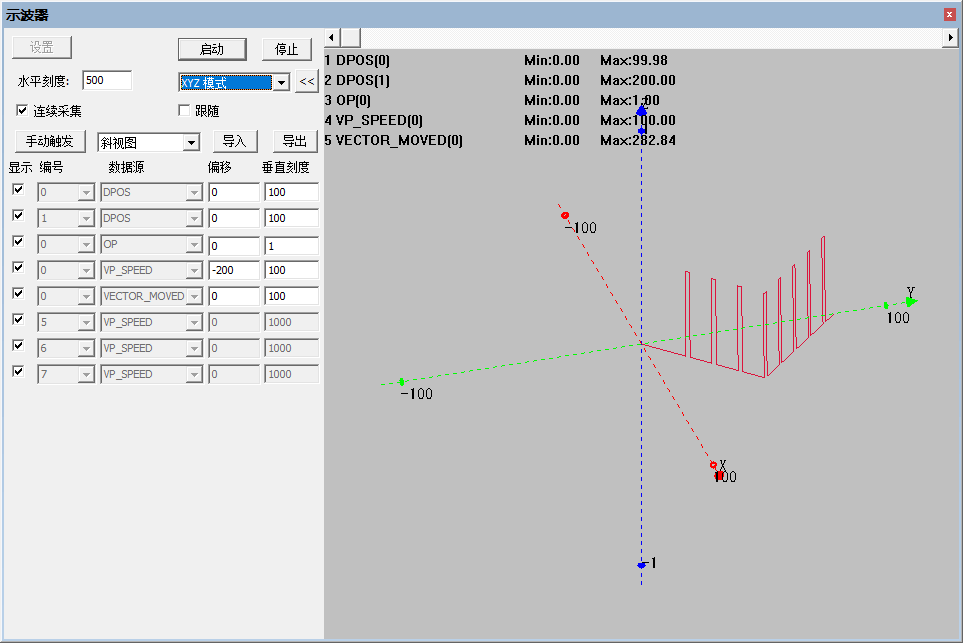
Task: Open data source dropdown in VP_SPEED -200 row
Action: (194, 270)
